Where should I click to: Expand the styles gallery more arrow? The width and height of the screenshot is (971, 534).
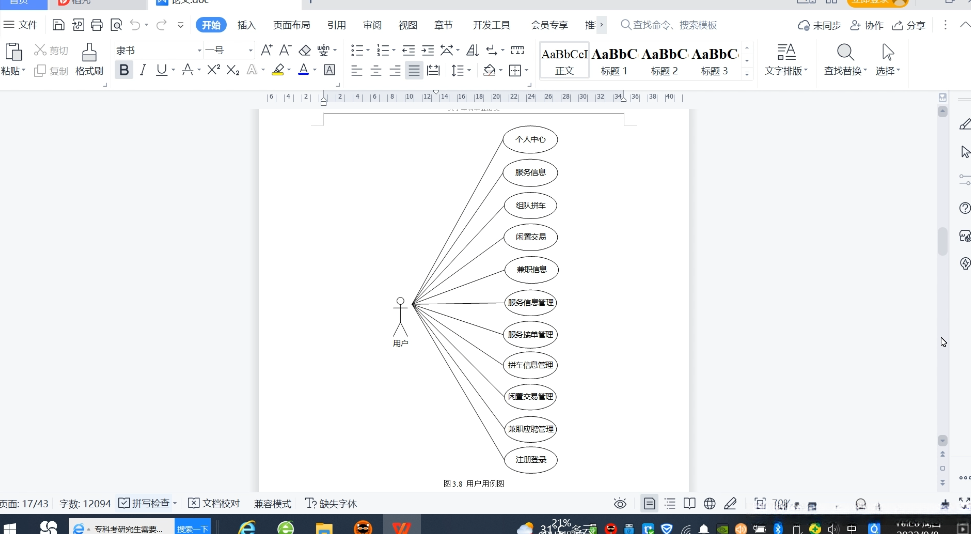[747, 74]
